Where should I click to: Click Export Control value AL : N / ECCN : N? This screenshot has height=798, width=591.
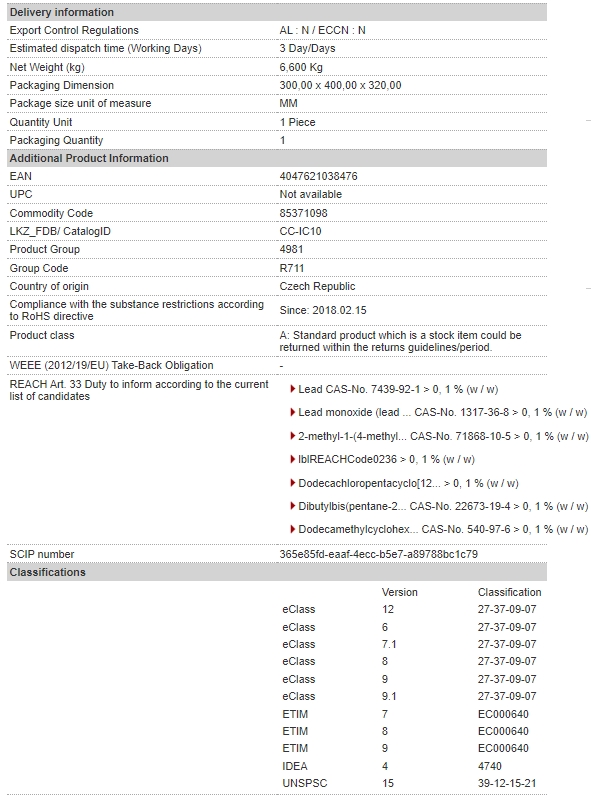click(x=322, y=30)
